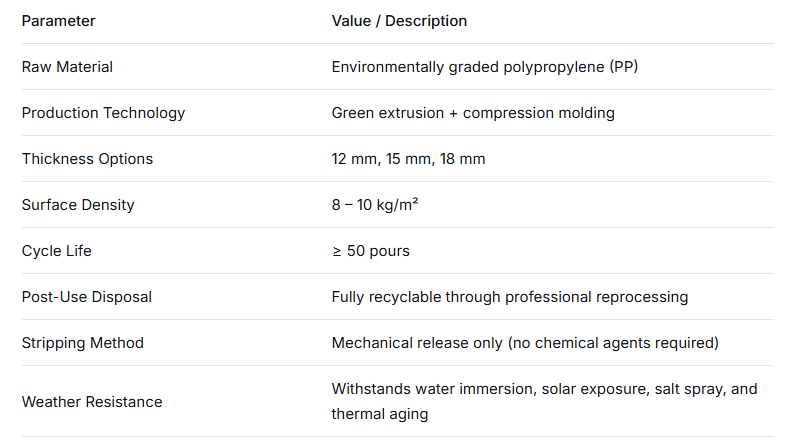This screenshot has width=802, height=446.
Task: Select the Raw Material row label
Action: click(x=67, y=67)
